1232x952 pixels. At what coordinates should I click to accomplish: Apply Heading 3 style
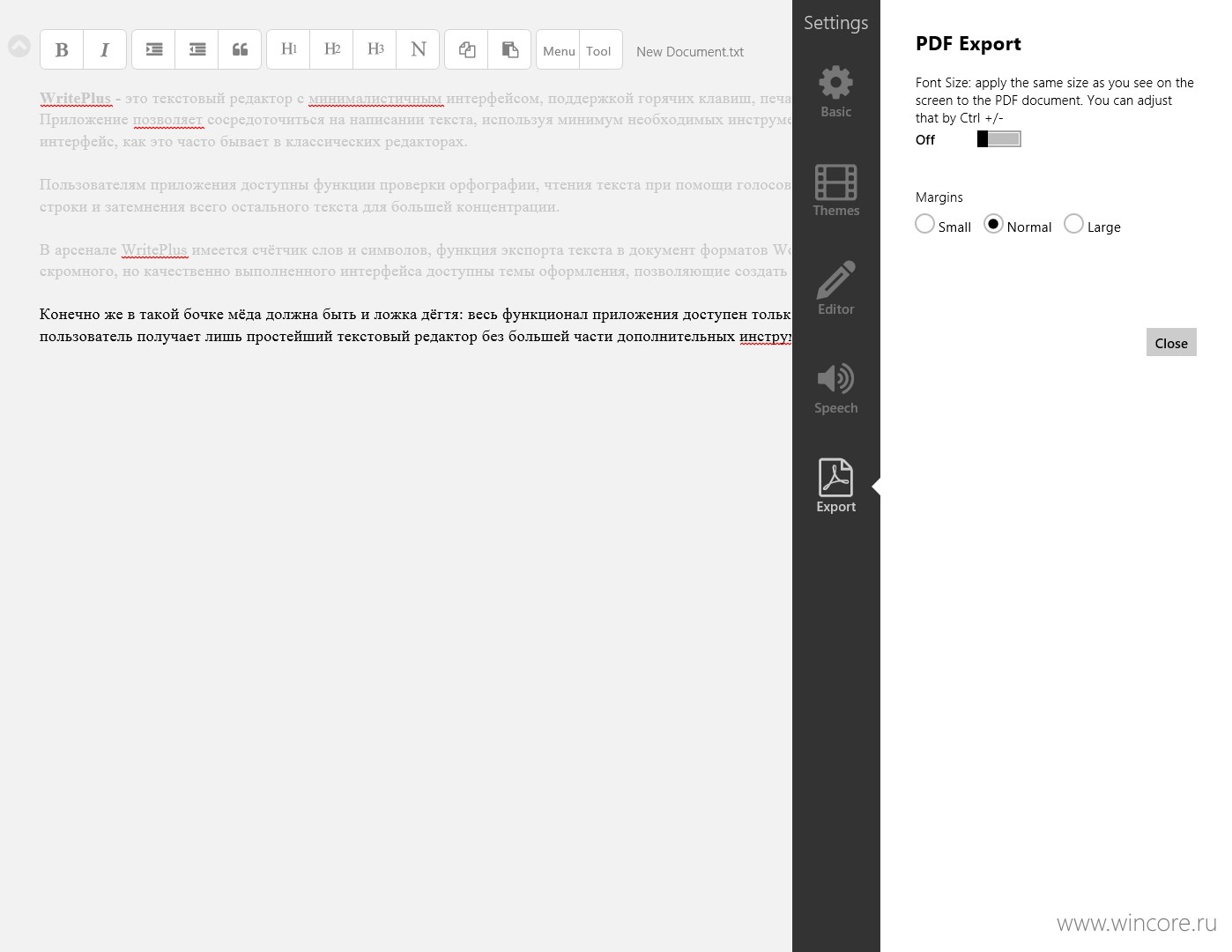point(375,49)
